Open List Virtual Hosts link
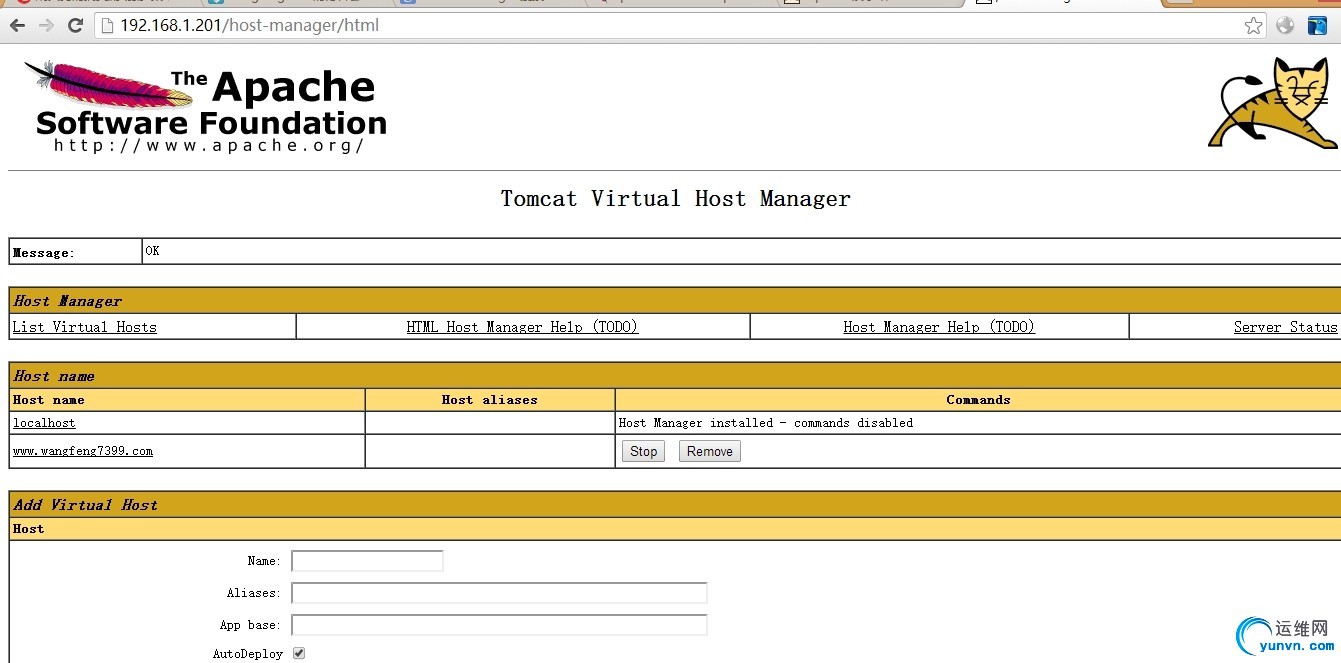Viewport: 1341px width, 663px height. coord(85,327)
